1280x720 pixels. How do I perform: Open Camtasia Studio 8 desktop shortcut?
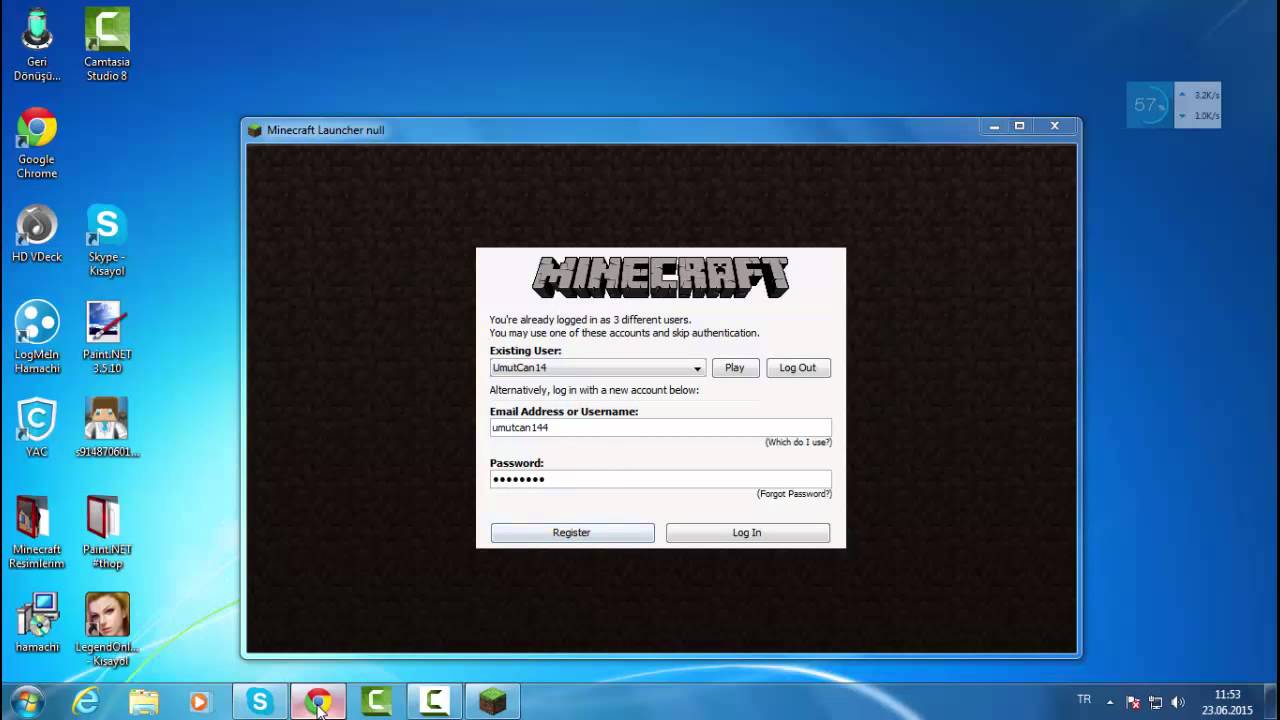click(x=106, y=44)
